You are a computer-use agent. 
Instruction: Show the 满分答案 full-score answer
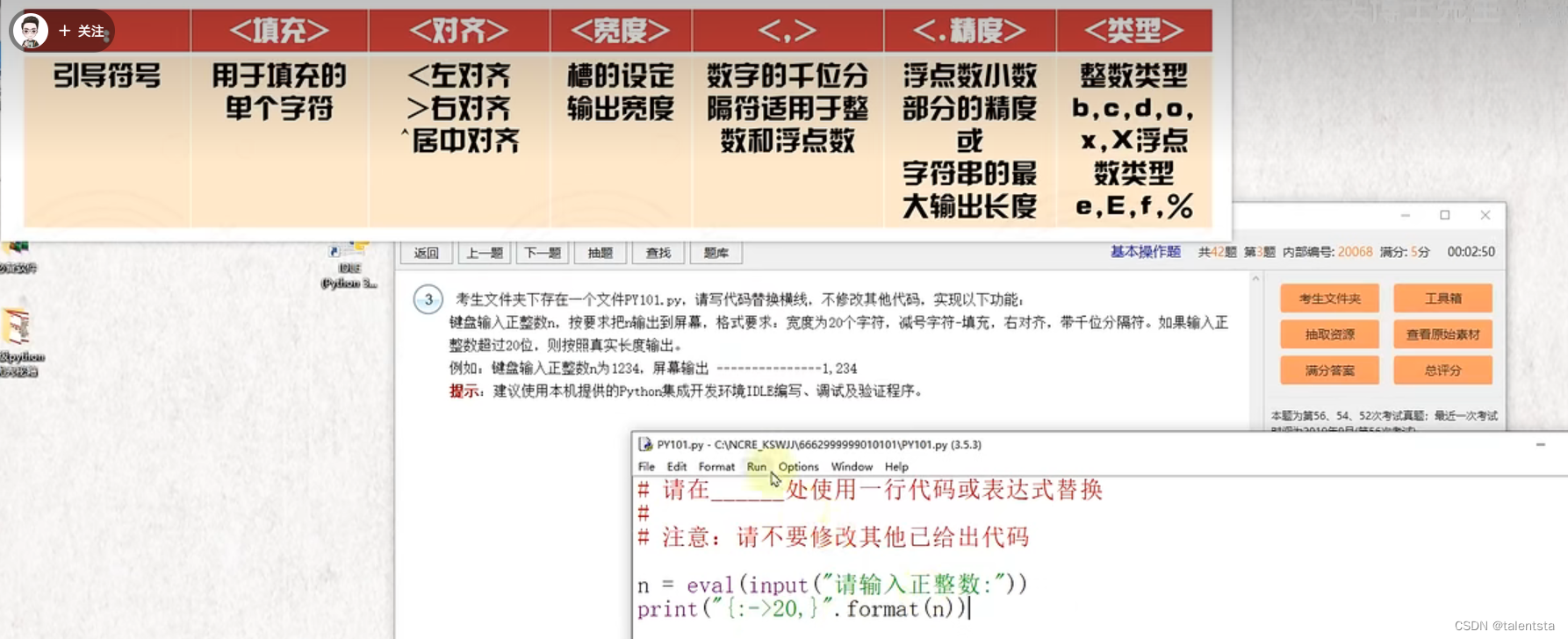click(x=1329, y=370)
